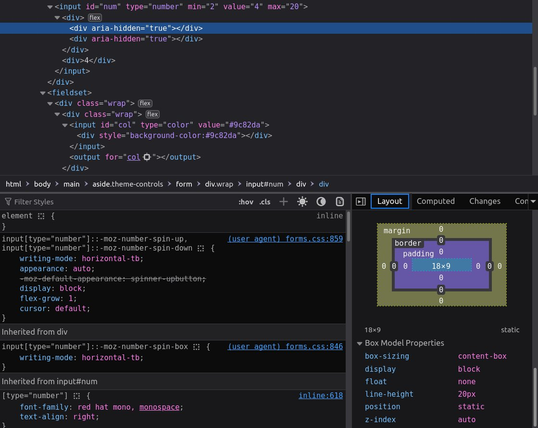Toggle flex badge on nested div.wrap
Image resolution: width=538 pixels, height=428 pixels.
[x=153, y=114]
